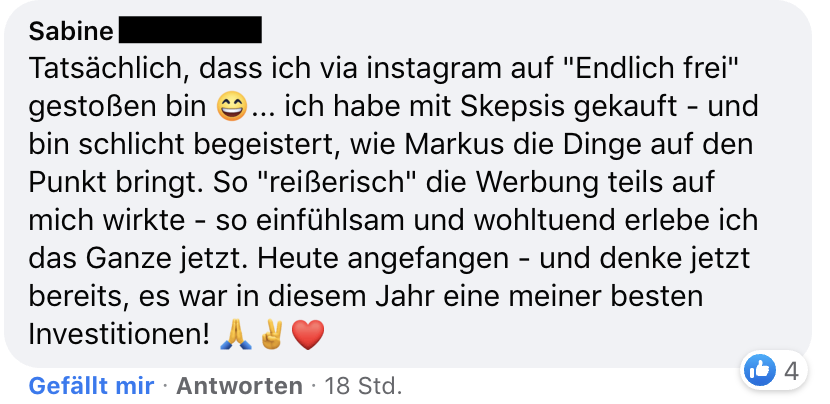Click the victory hand emoji
This screenshot has width=830, height=404.
point(272,335)
